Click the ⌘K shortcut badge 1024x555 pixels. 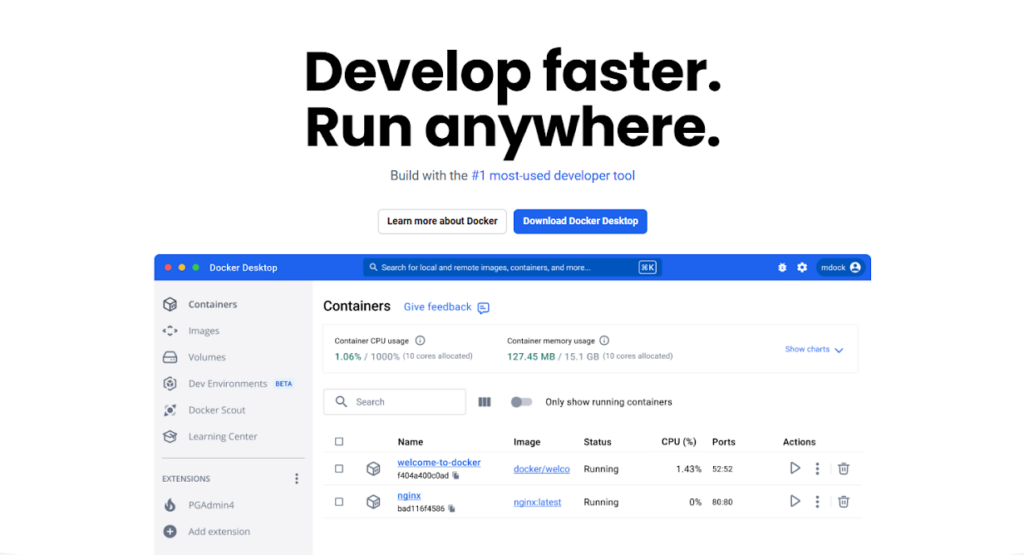click(x=647, y=268)
